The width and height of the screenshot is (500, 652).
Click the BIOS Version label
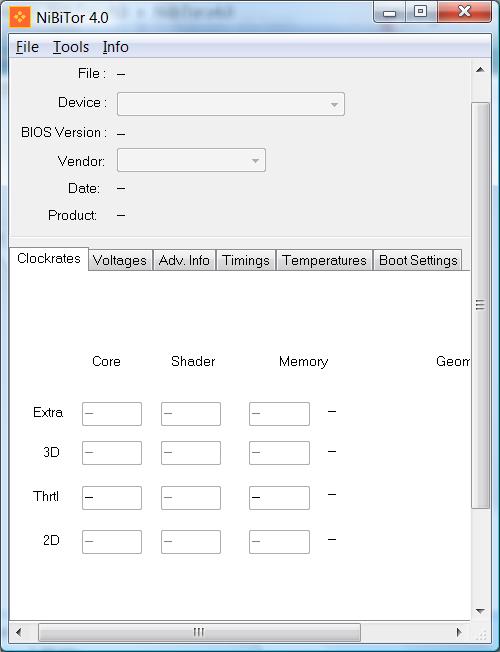pos(64,133)
